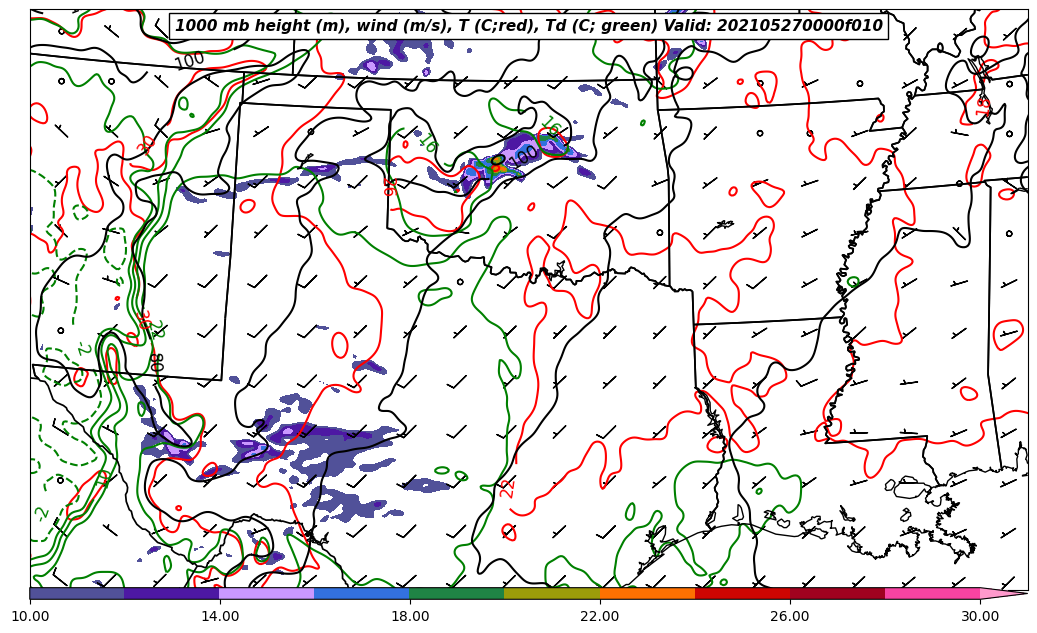Click the 10.00 colorbar tick label
The height and width of the screenshot is (633, 1037).
click(x=30, y=616)
